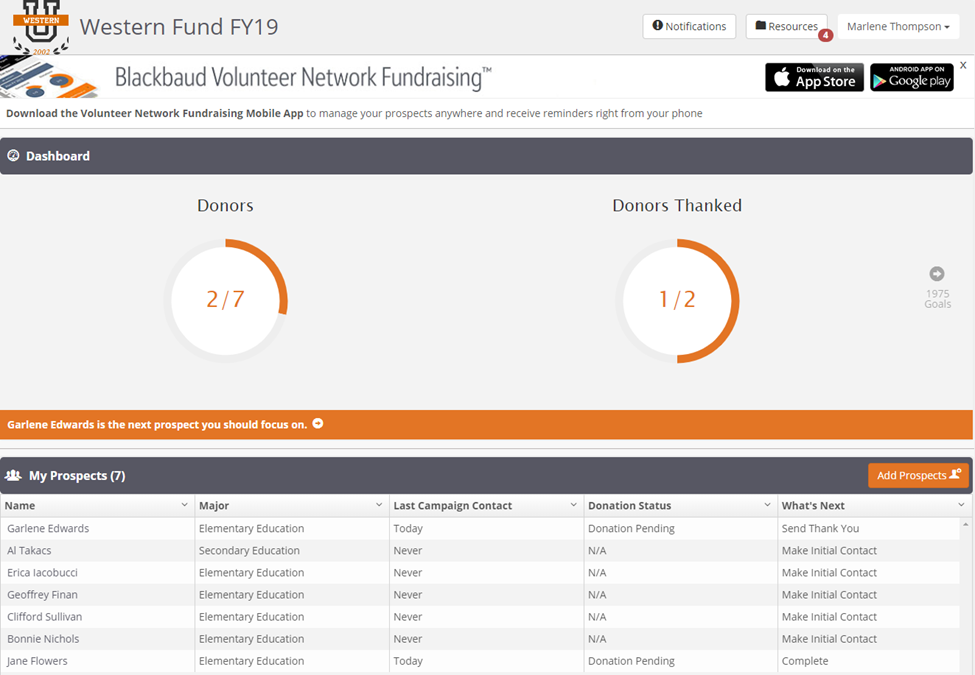Open the What's Next column dropdown
The image size is (975, 675).
point(961,505)
